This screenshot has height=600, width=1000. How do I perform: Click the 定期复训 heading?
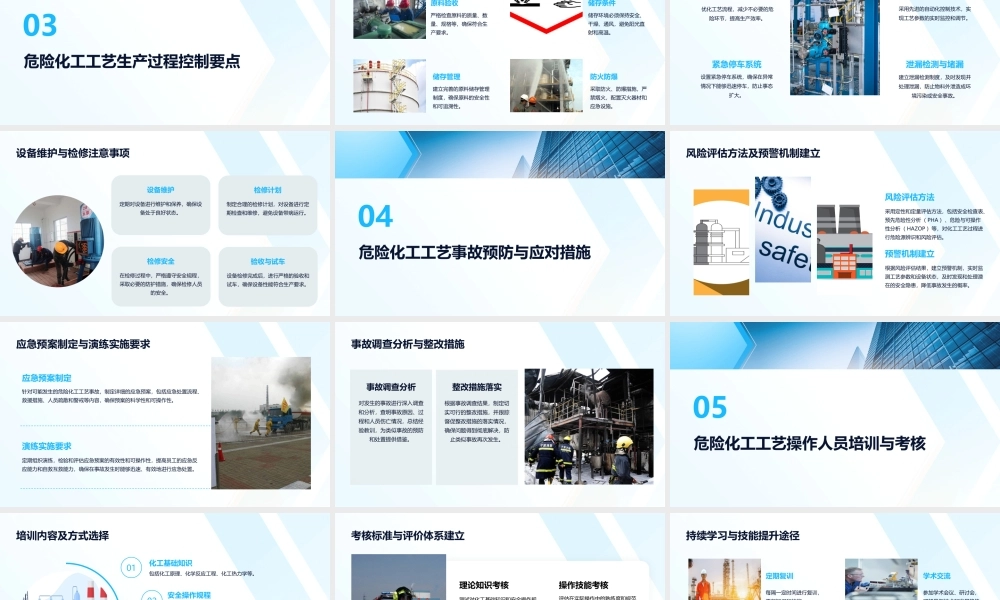(x=779, y=576)
